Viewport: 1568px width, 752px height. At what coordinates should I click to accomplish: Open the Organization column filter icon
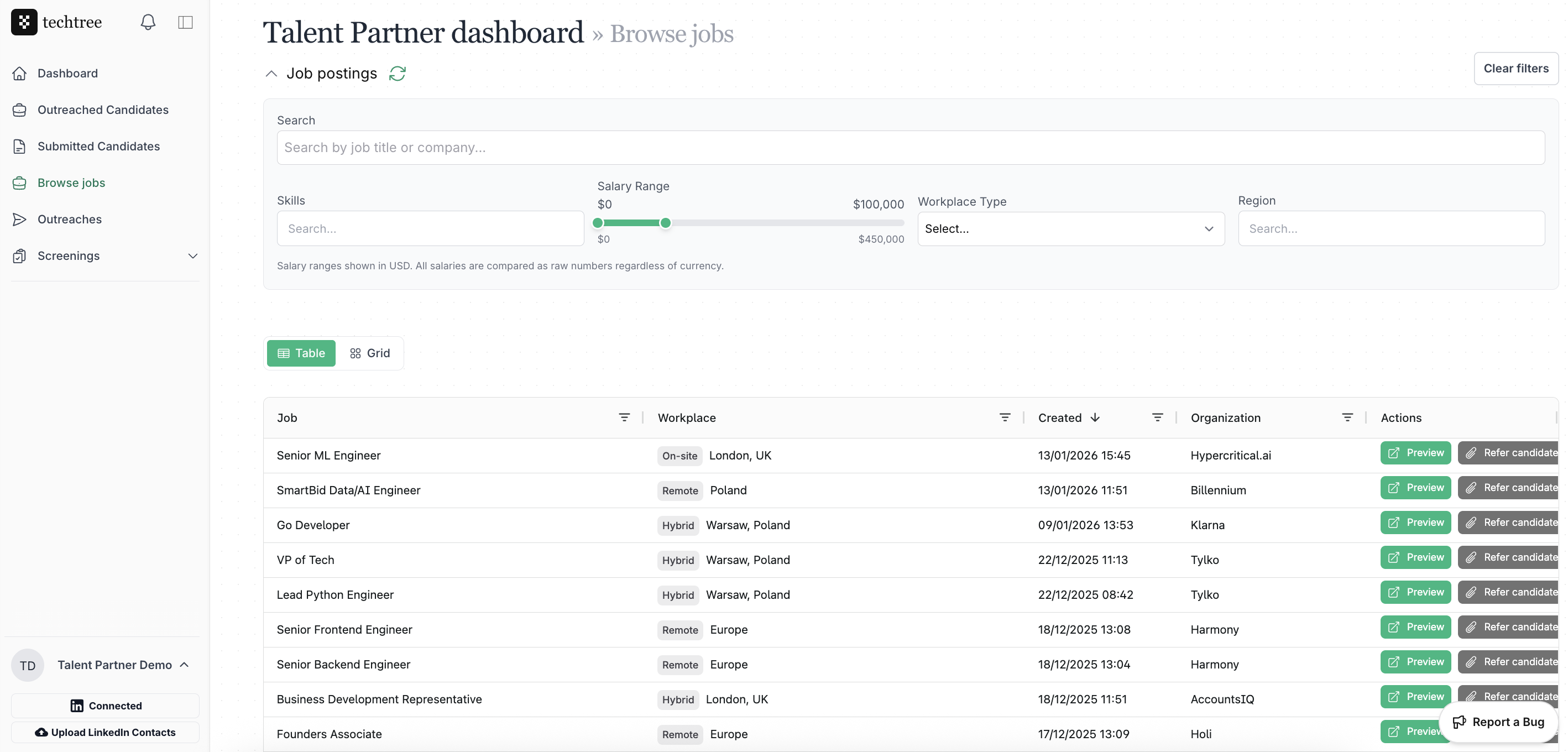(x=1347, y=417)
